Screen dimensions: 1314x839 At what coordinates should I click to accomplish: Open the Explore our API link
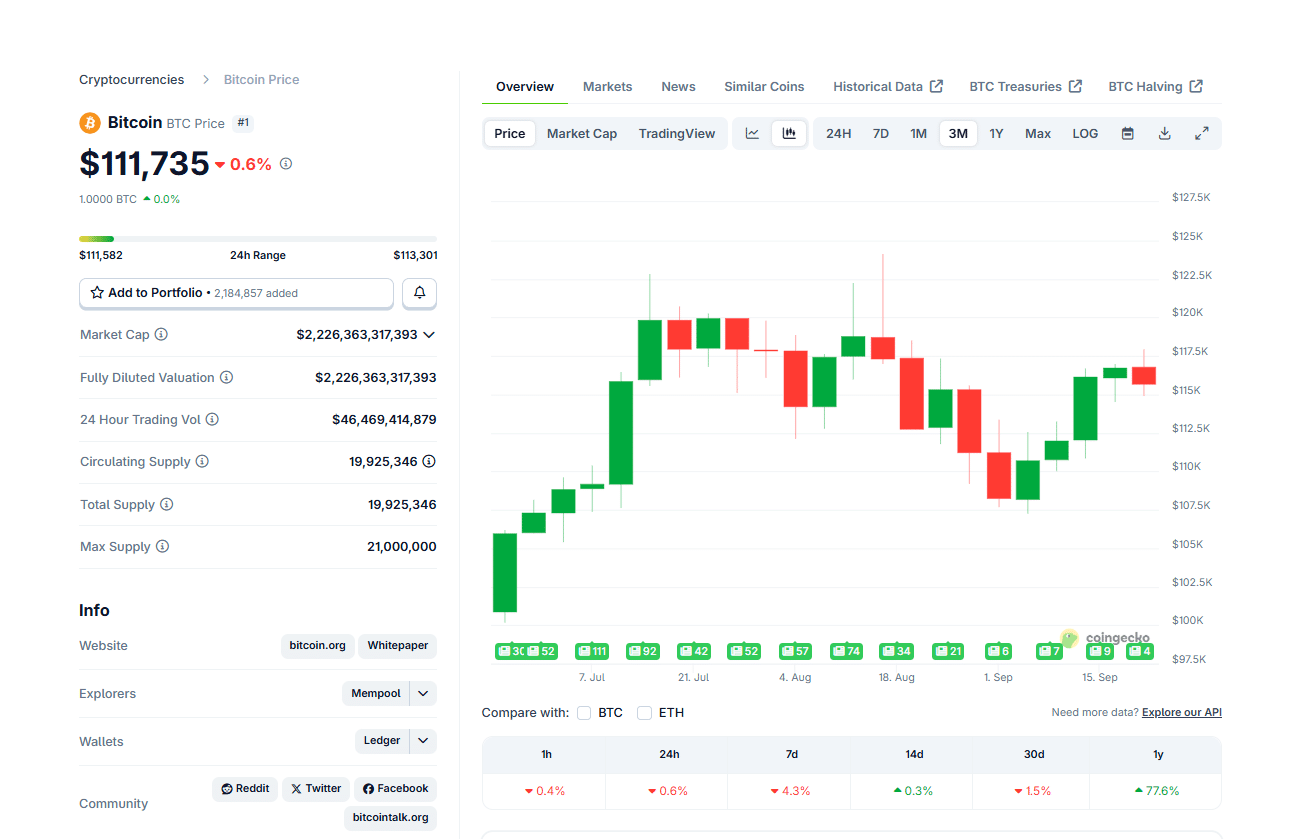pyautogui.click(x=1181, y=712)
